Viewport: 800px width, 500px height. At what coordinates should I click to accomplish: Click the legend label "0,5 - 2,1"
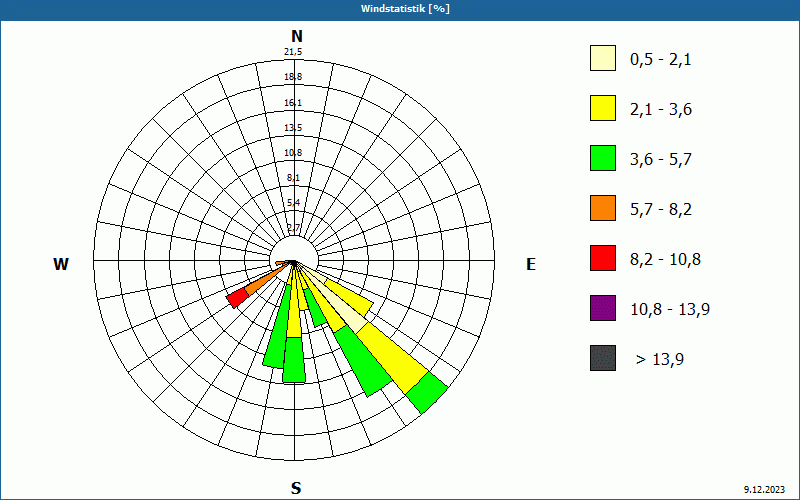pyautogui.click(x=661, y=60)
